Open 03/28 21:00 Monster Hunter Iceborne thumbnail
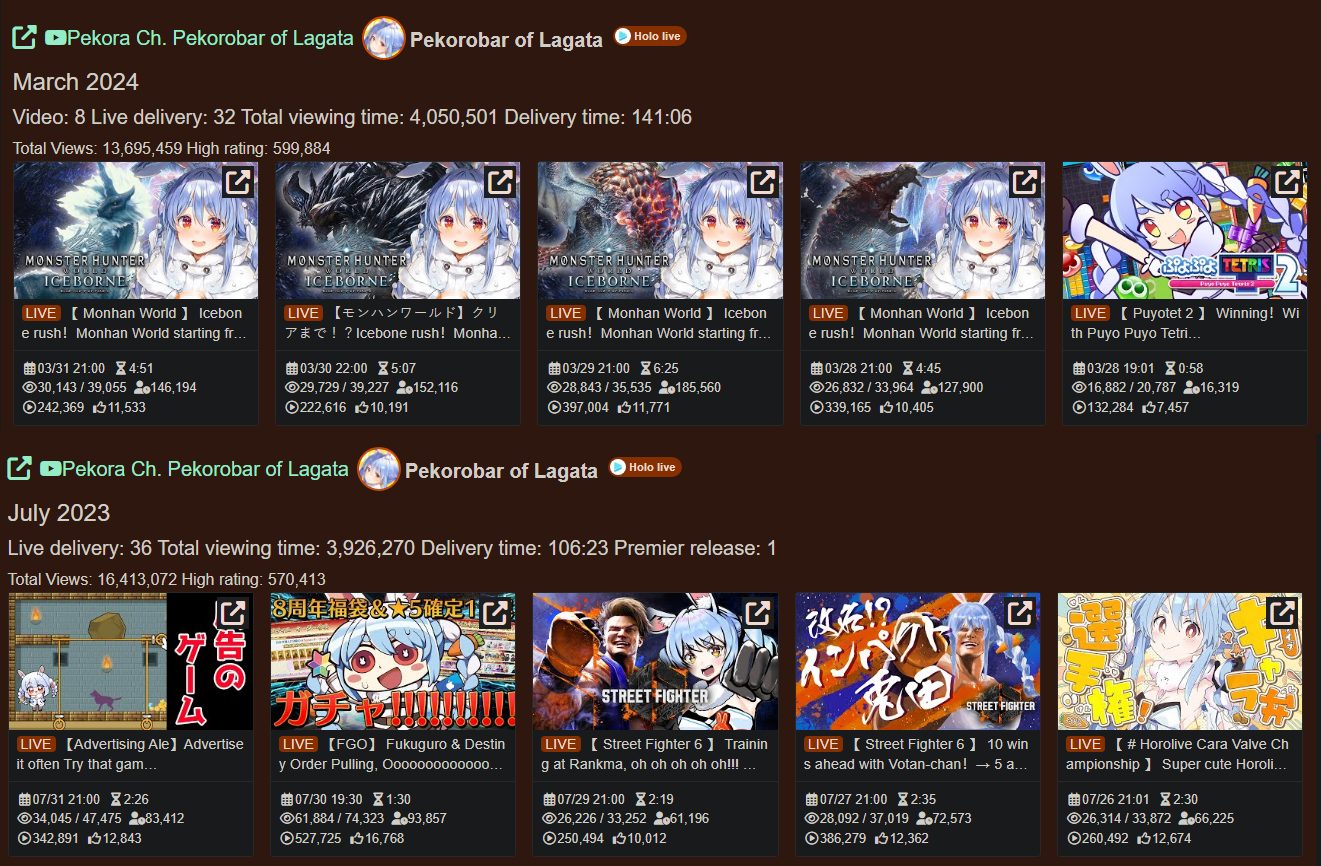Image resolution: width=1321 pixels, height=866 pixels. coord(922,231)
